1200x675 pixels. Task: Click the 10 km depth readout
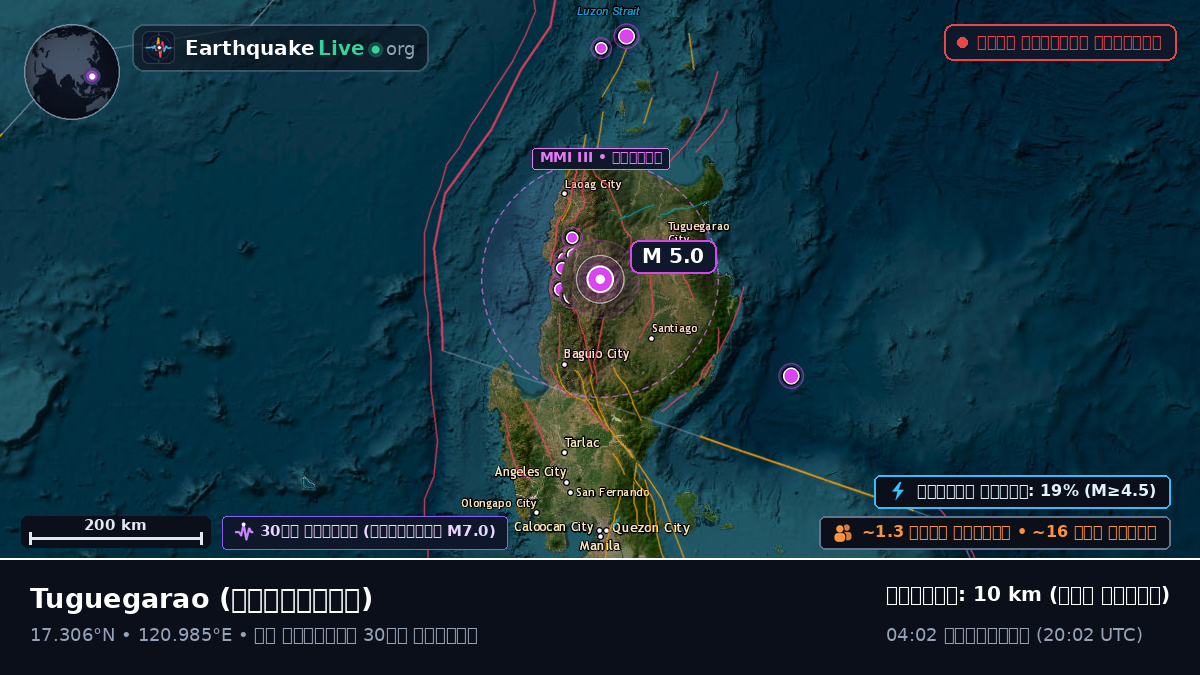coord(1028,595)
